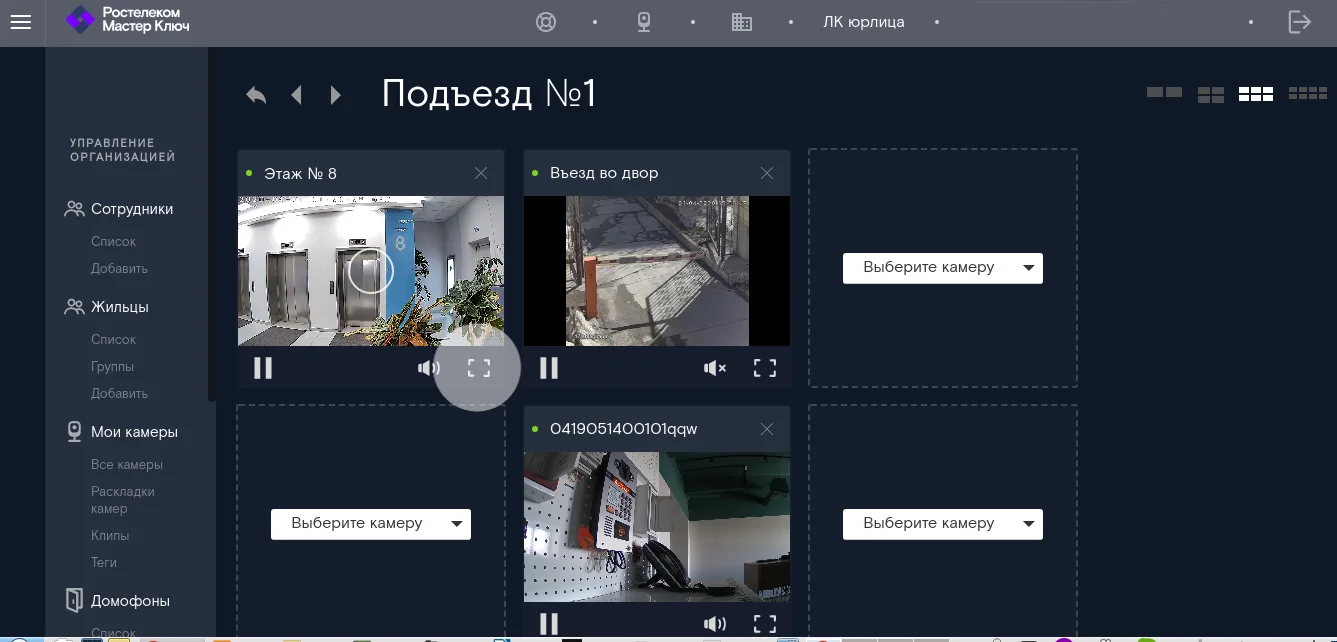Open Домофоны section in sidebar
Viewport: 1337px width, 642px height.
point(130,601)
